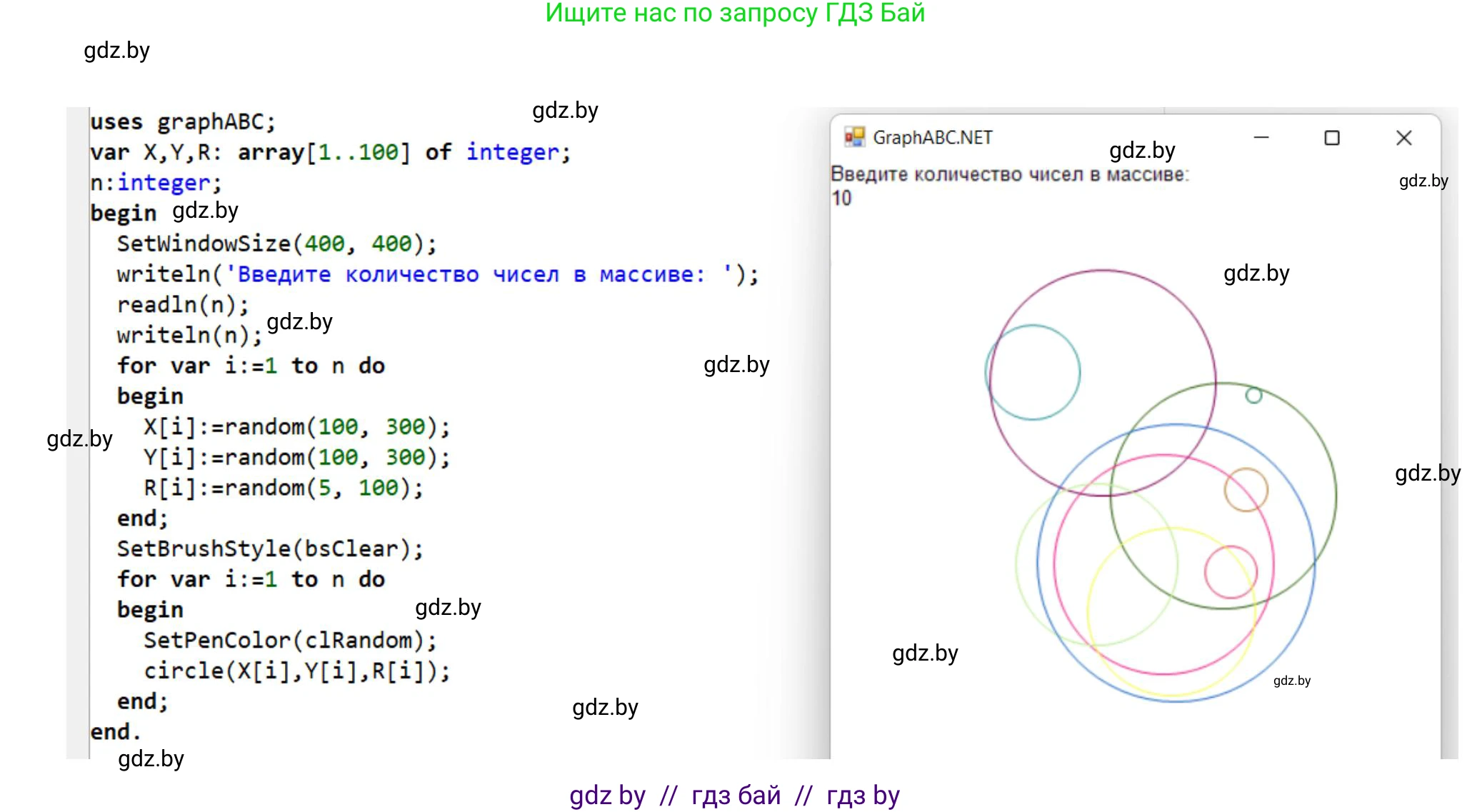Click the GraphABC.NET title bar text

[932, 137]
